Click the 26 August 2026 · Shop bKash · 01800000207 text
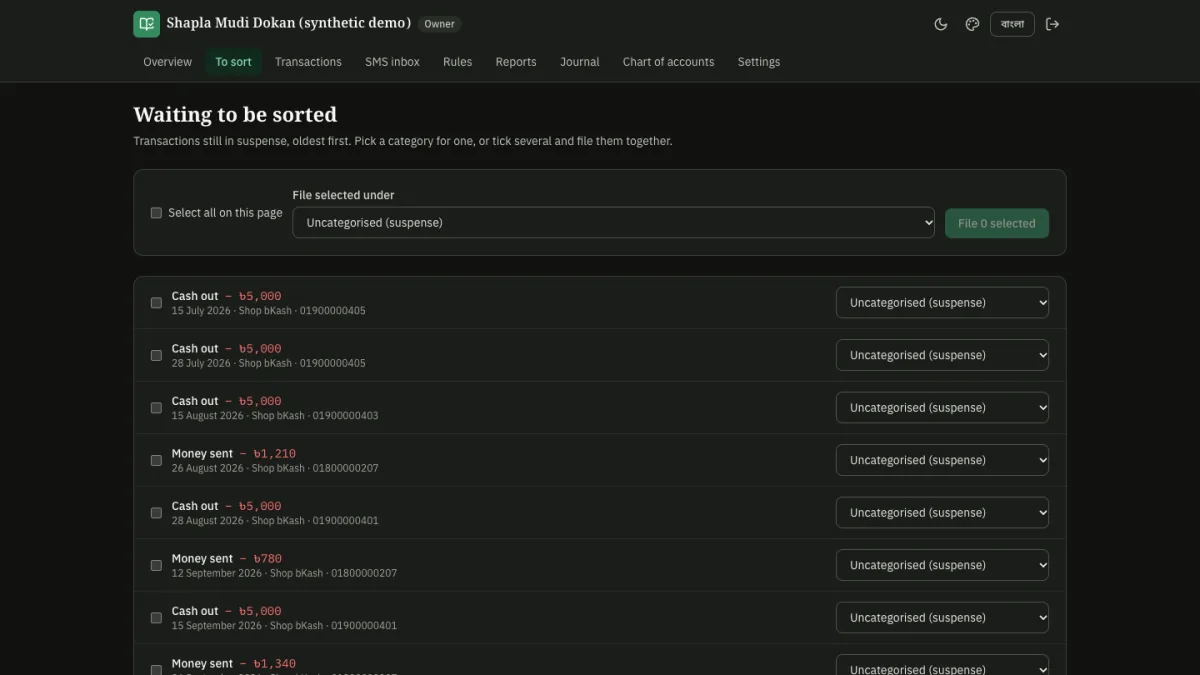1200x675 pixels. click(x=275, y=468)
